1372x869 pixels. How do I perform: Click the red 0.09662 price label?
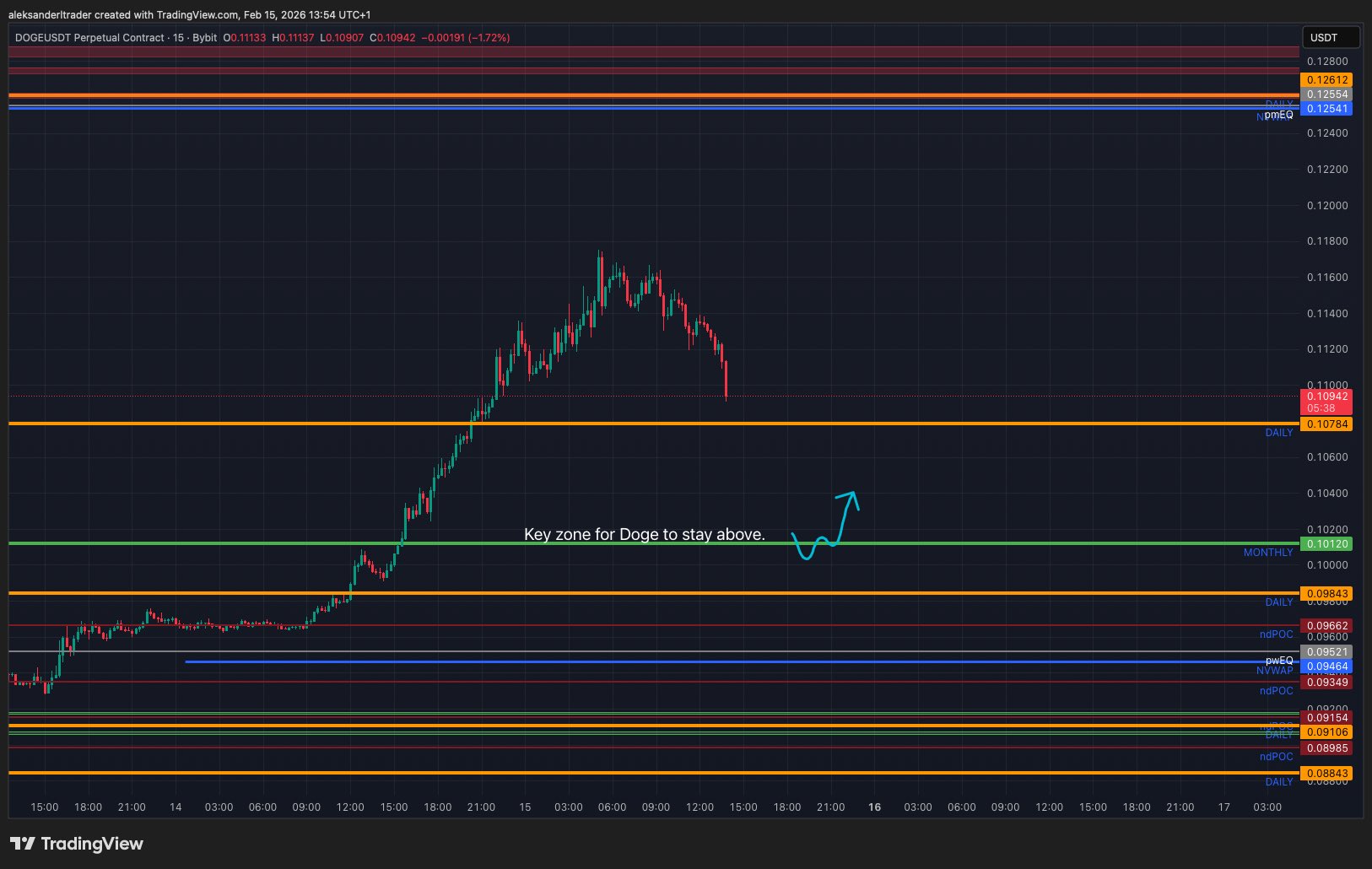(1326, 626)
